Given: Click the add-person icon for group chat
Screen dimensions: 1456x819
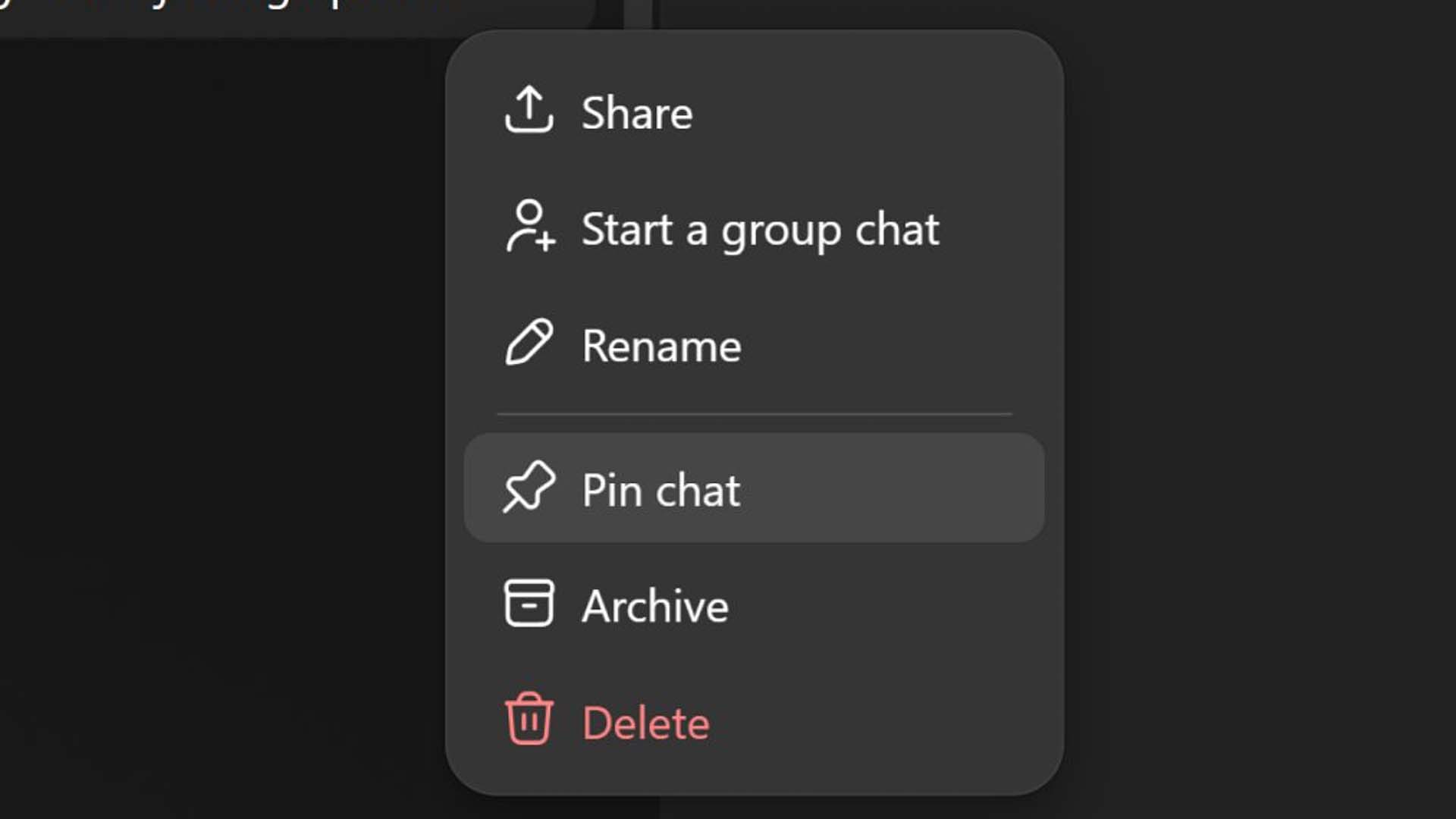Looking at the screenshot, I should 530,226.
